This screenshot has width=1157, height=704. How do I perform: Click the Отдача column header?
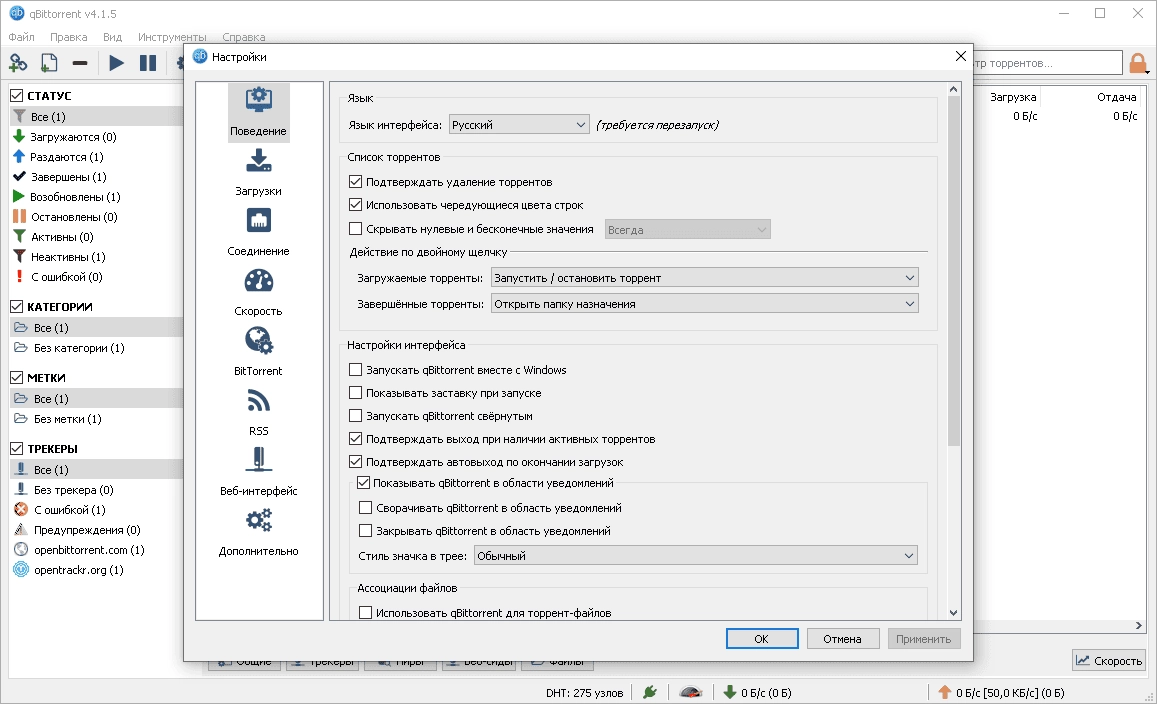1116,97
